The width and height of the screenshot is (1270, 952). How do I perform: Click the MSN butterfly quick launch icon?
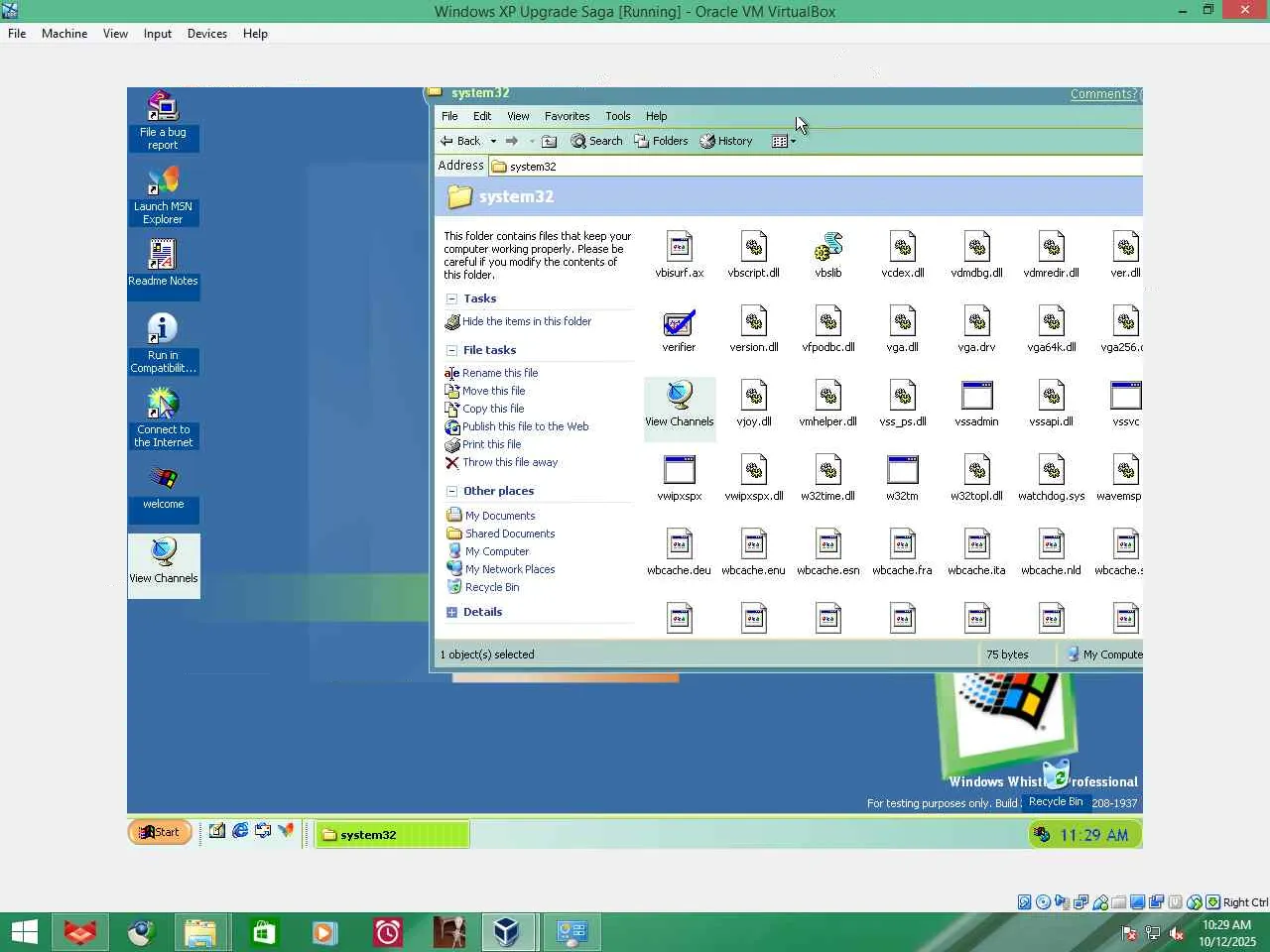coord(286,831)
